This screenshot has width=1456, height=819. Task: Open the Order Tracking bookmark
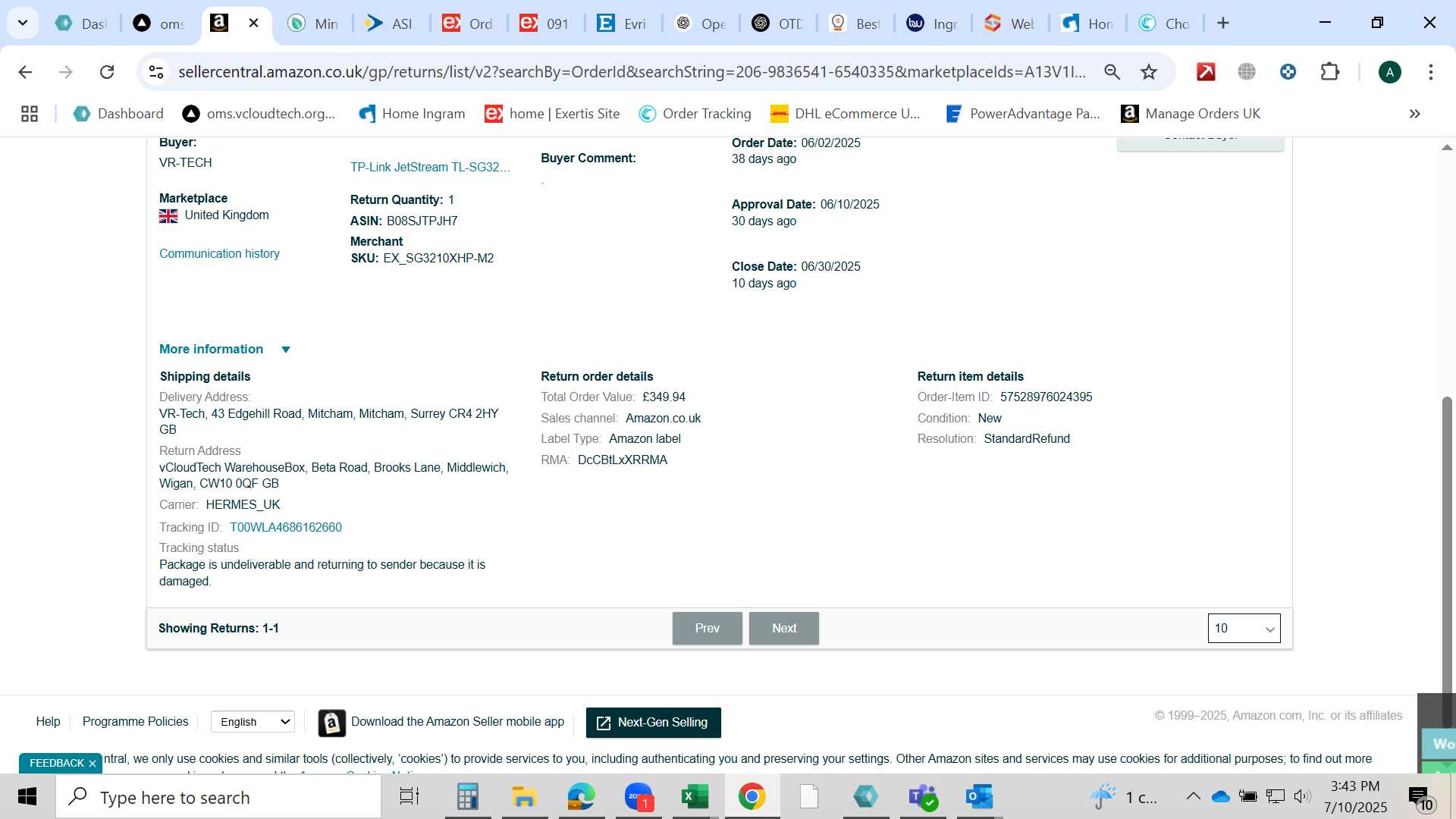tap(695, 114)
